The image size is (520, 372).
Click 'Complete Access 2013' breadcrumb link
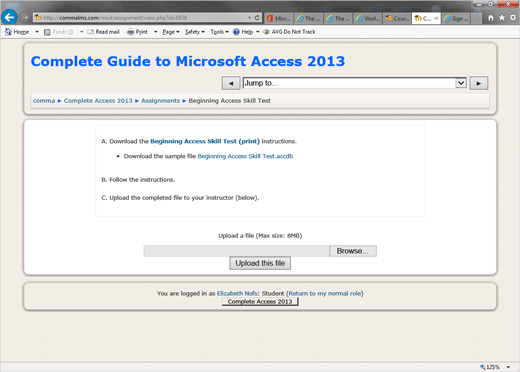point(98,101)
